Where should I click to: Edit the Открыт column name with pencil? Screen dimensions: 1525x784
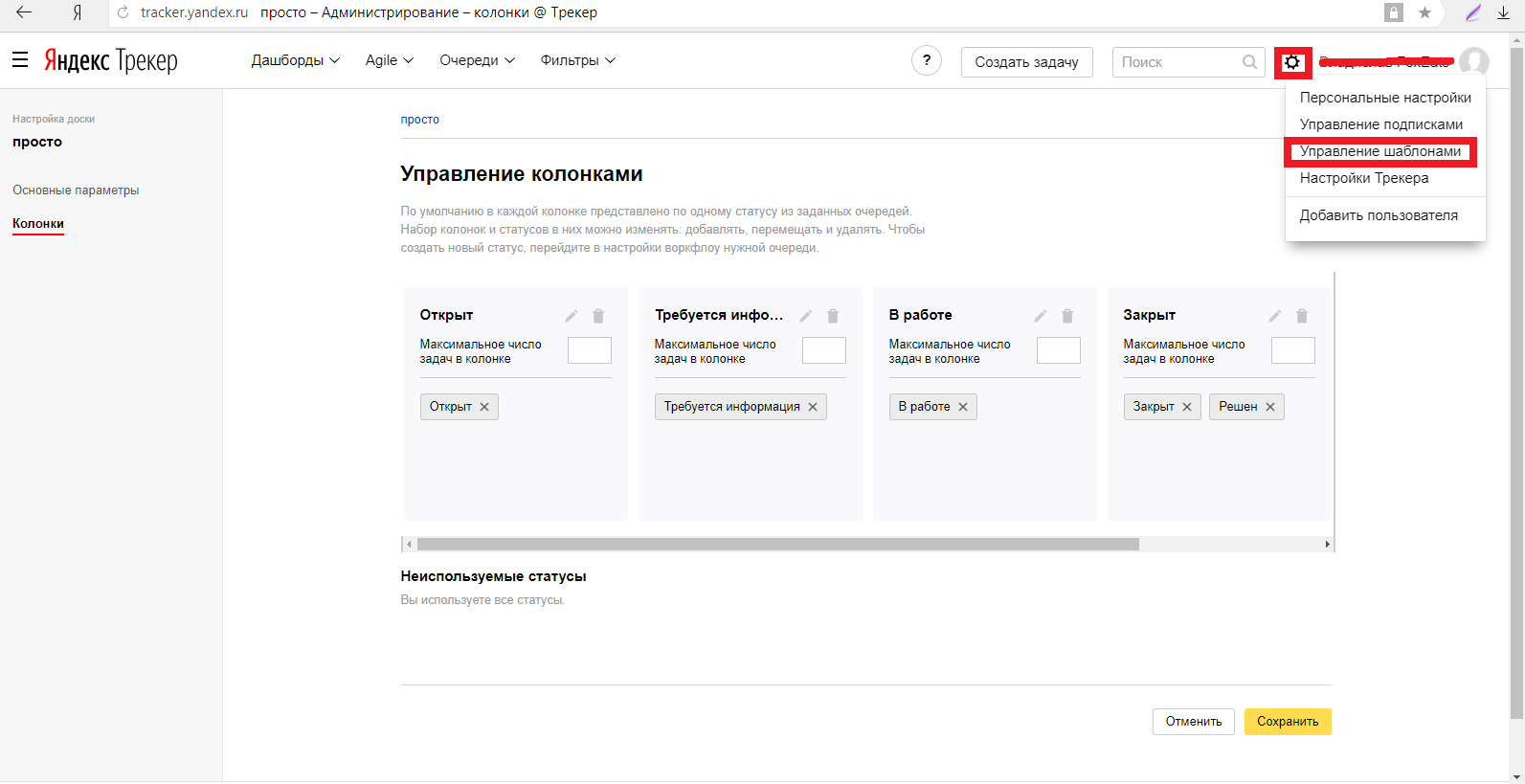(572, 316)
